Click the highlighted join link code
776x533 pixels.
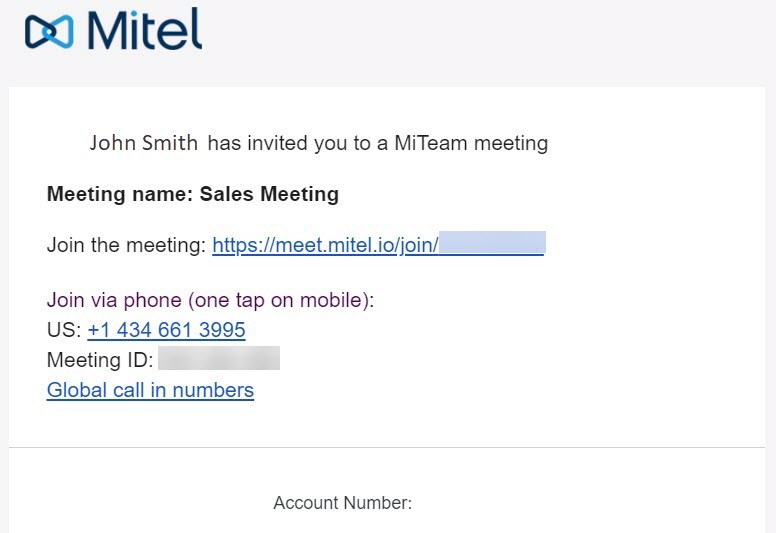[x=492, y=244]
